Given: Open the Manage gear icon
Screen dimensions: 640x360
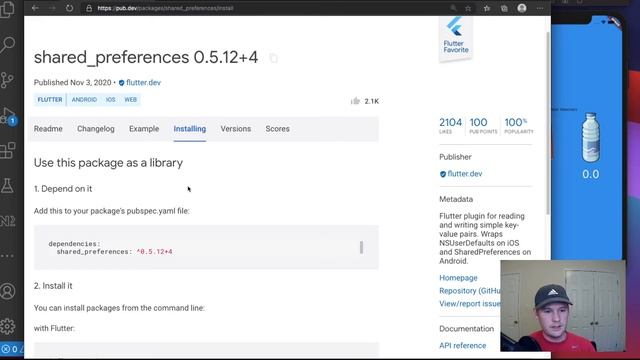Looking at the screenshot, I should 7,326.
